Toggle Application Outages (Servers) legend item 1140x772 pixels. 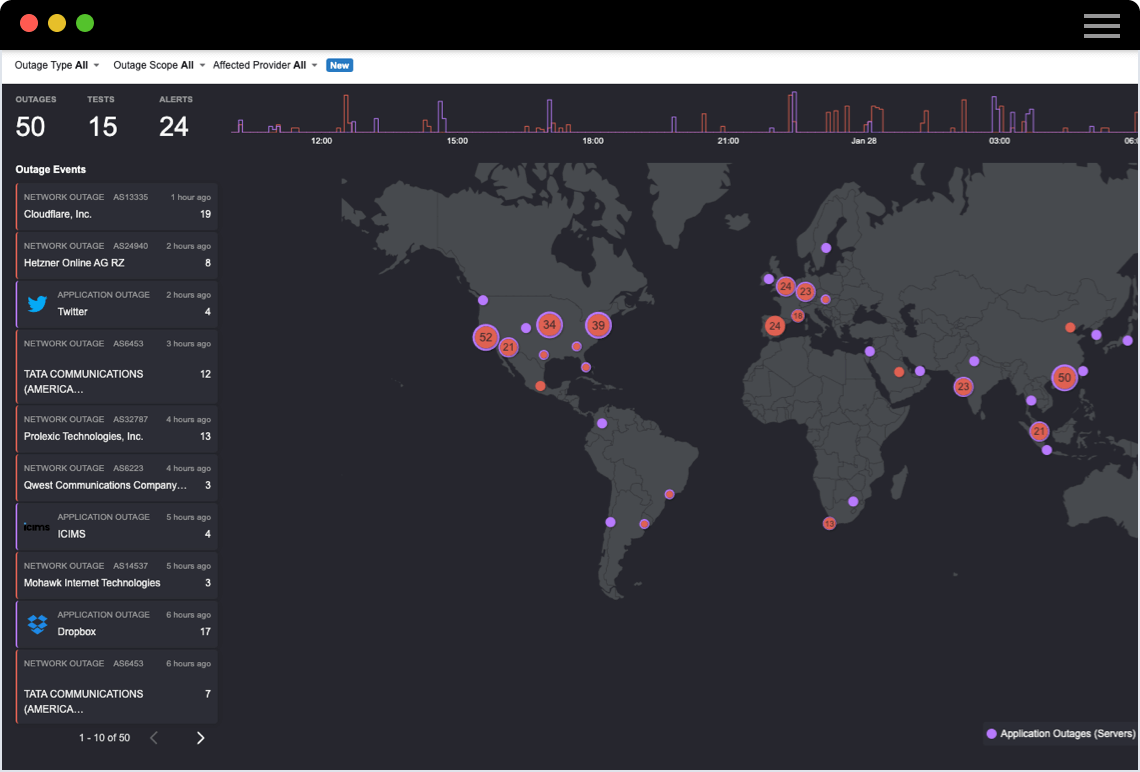point(1061,734)
